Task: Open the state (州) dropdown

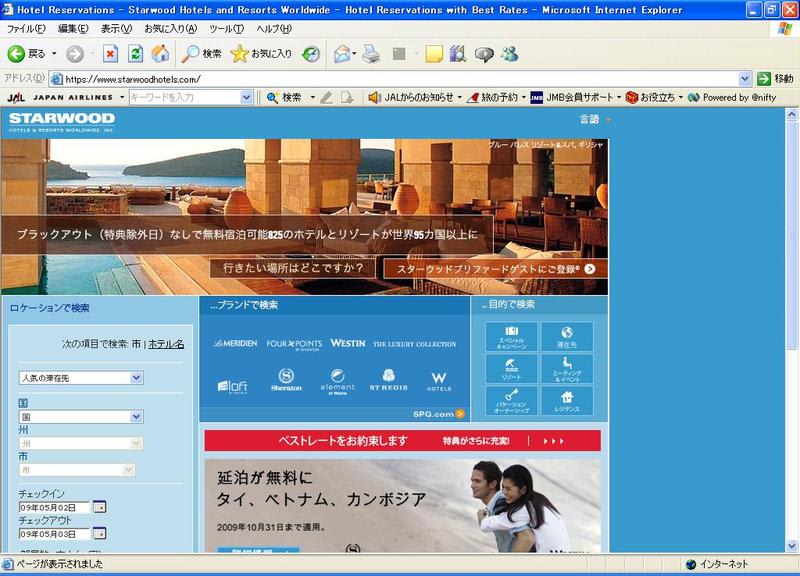Action: (81, 443)
